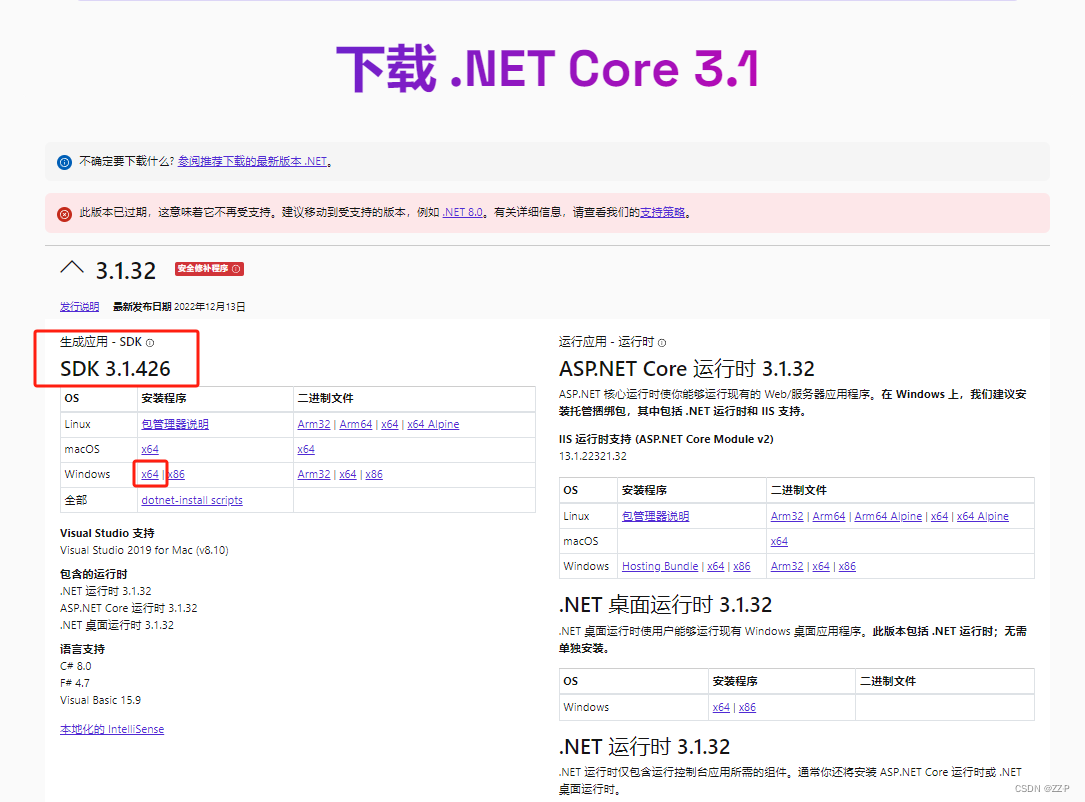Click the 'C# 8.0' language entry
Screen dimensions: 1085x802
(75, 666)
